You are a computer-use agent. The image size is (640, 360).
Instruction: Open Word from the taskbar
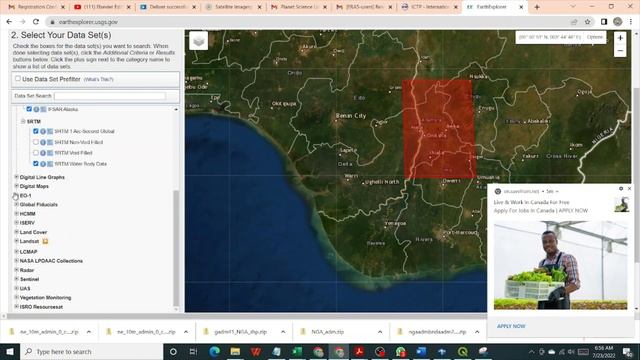421,351
